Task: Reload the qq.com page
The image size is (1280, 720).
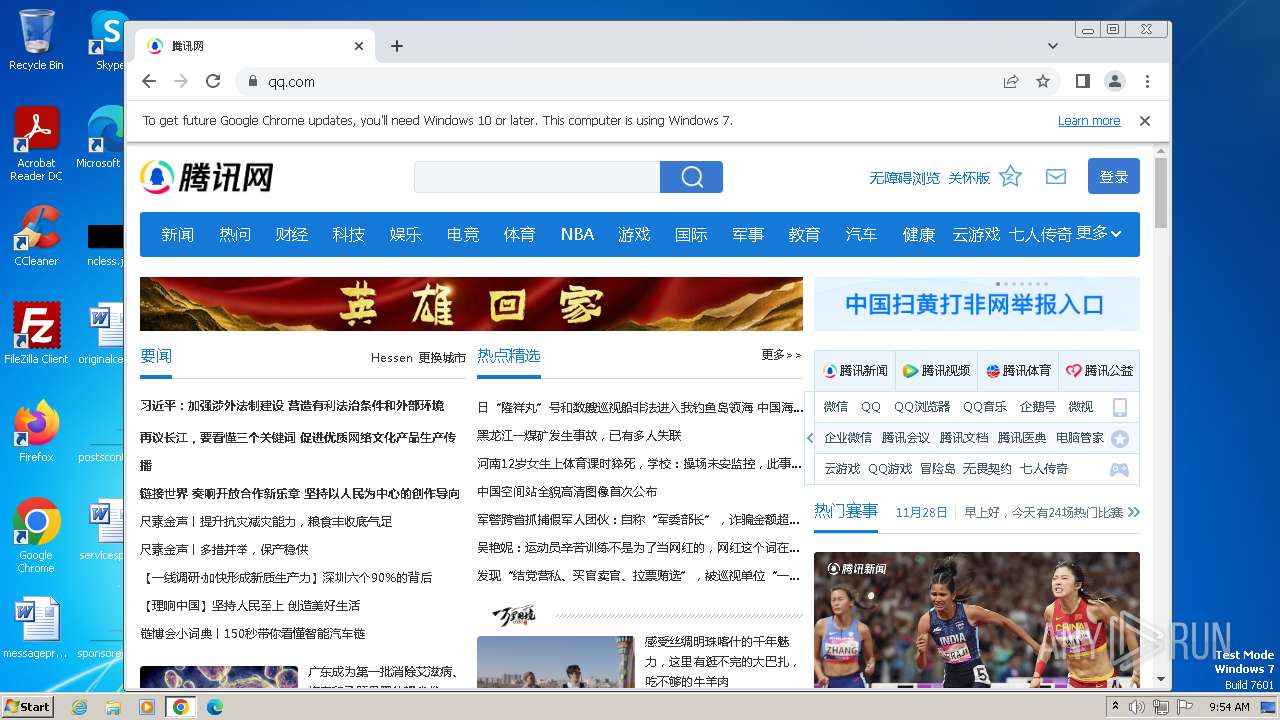Action: point(213,81)
